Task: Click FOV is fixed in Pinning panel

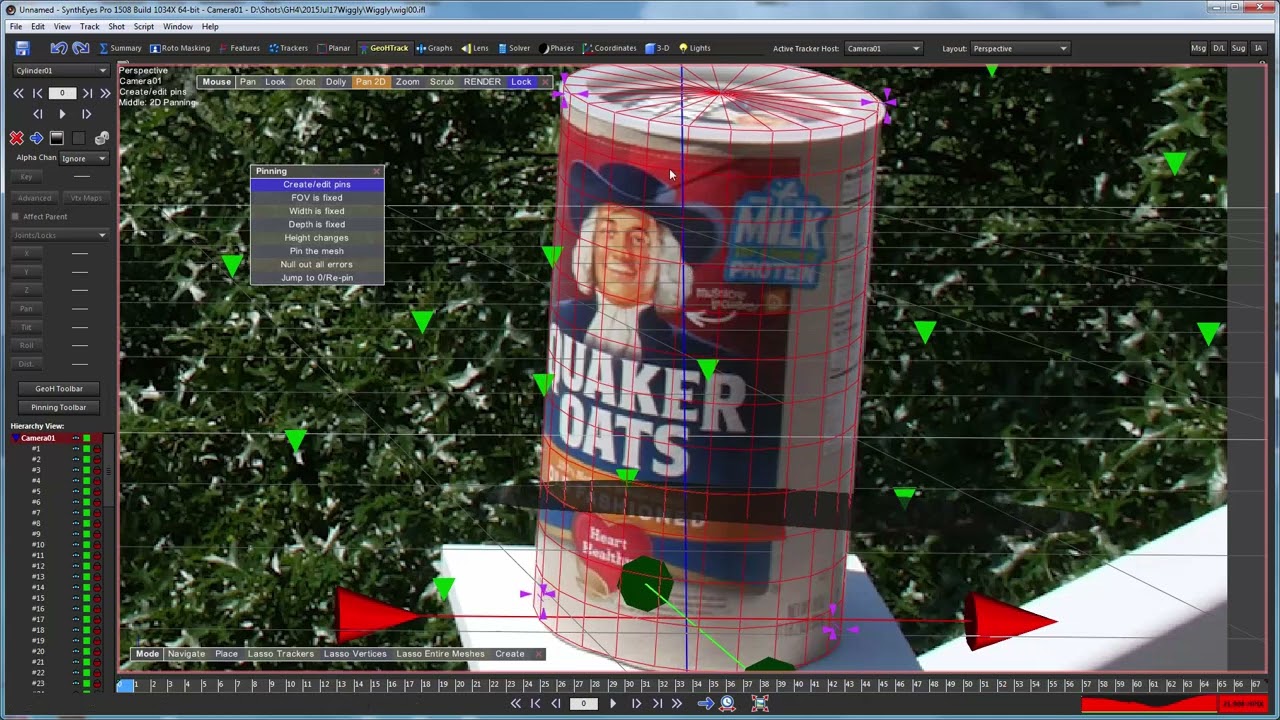Action: pyautogui.click(x=316, y=197)
